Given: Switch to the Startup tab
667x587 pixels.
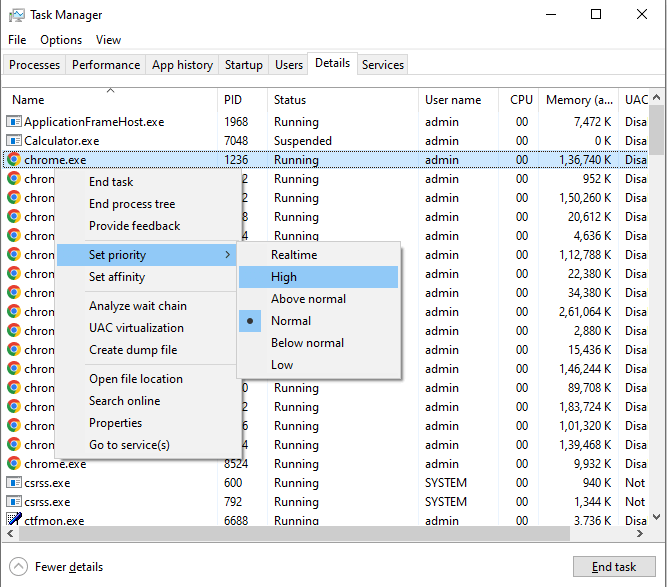Looking at the screenshot, I should click(244, 65).
